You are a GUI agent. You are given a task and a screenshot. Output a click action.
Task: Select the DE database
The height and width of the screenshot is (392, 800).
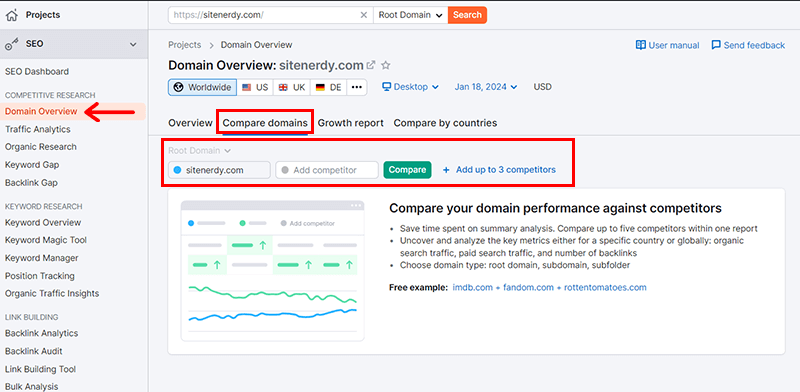[329, 87]
